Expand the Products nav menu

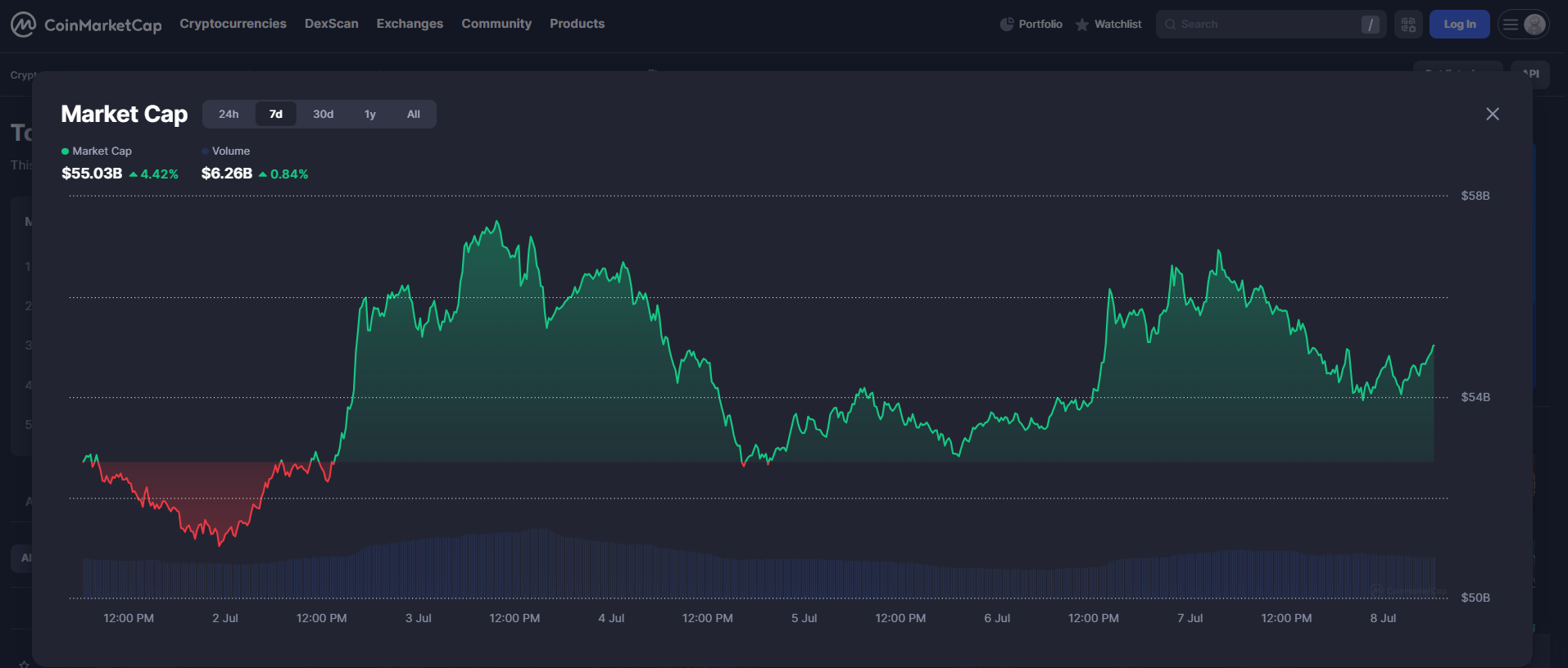coord(577,24)
